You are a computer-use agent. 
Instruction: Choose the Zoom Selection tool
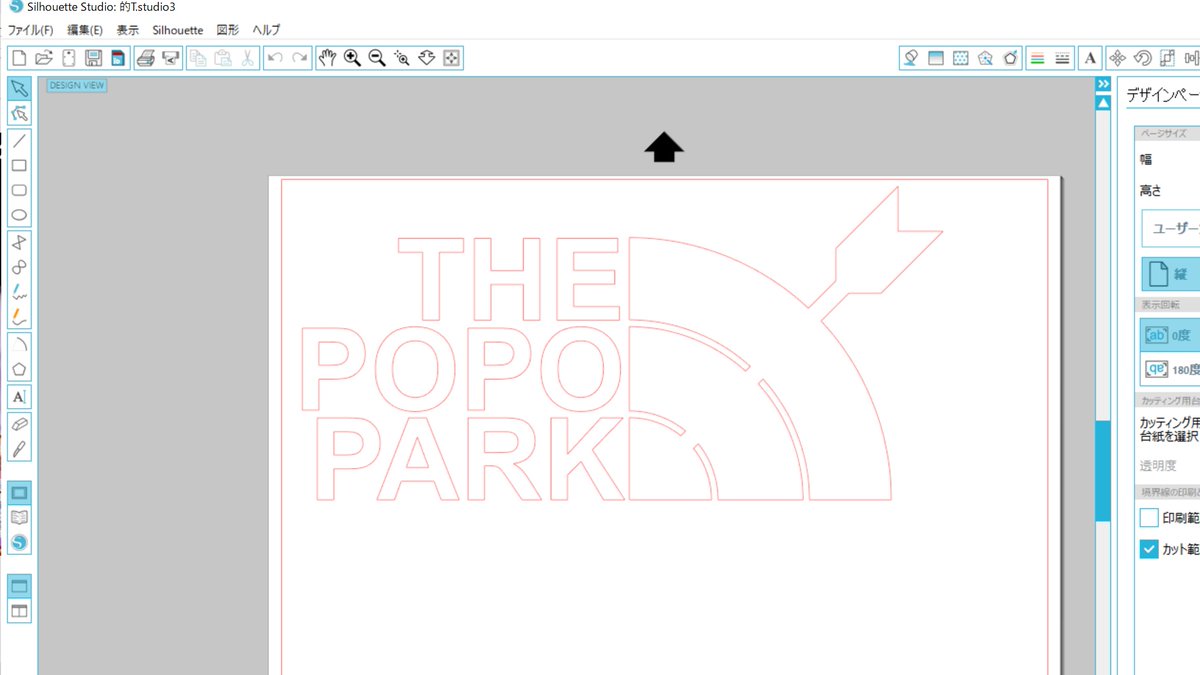coord(402,58)
